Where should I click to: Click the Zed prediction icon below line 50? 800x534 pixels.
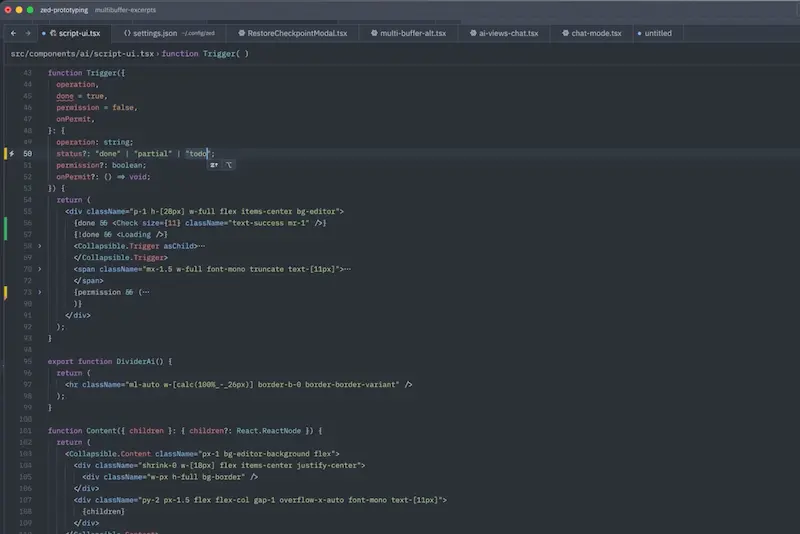(x=214, y=165)
